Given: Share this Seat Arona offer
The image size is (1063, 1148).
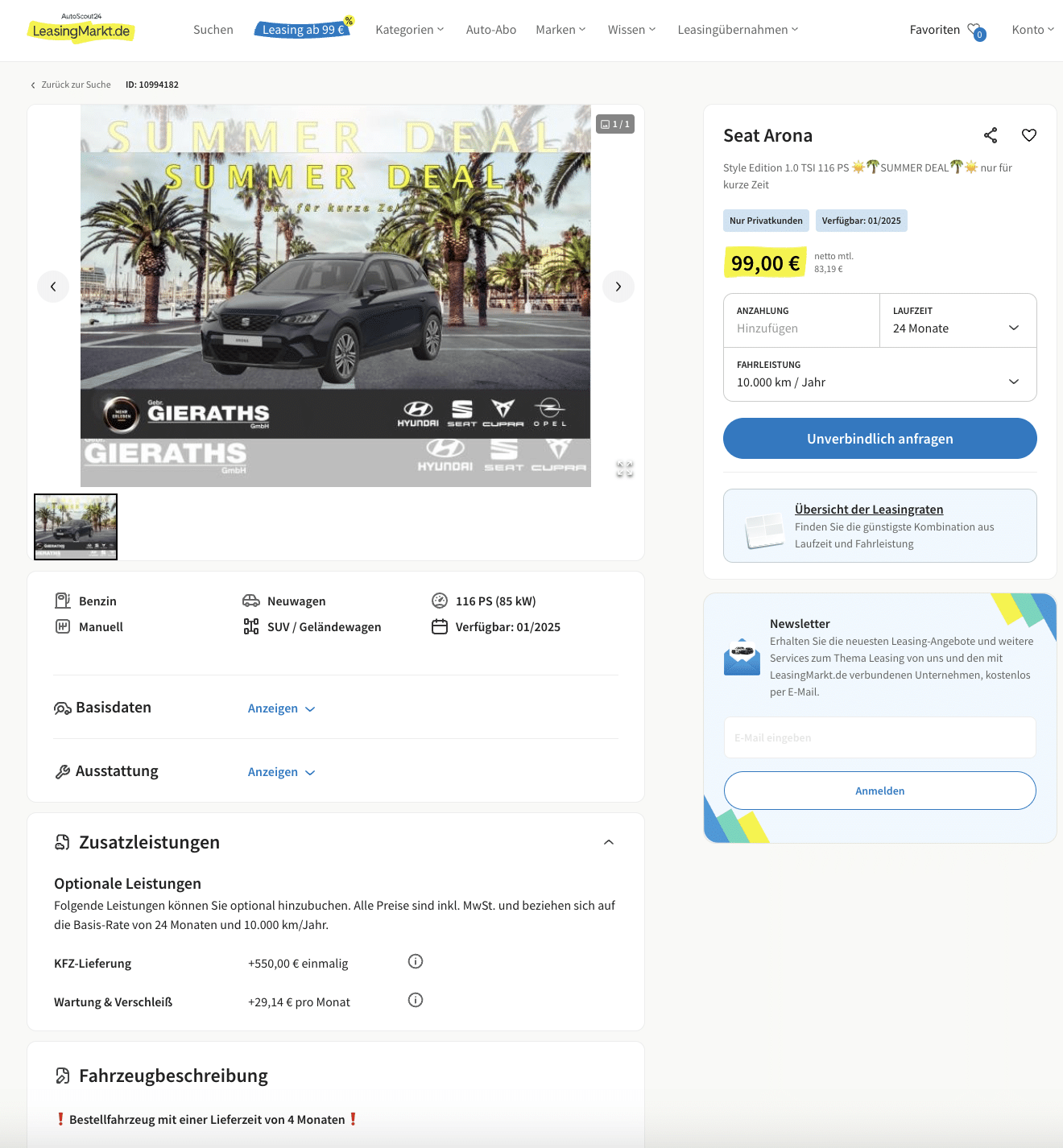Looking at the screenshot, I should (991, 135).
